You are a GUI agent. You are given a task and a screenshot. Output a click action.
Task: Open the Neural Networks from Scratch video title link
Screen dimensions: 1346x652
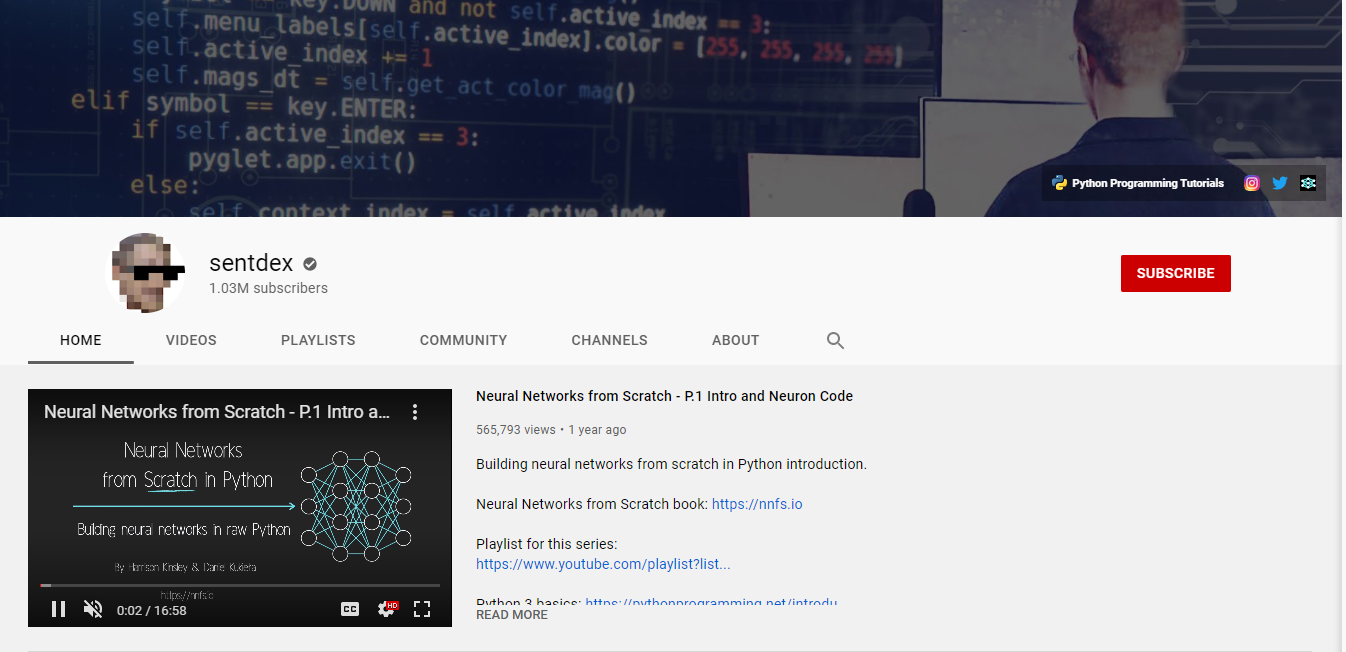pos(664,396)
